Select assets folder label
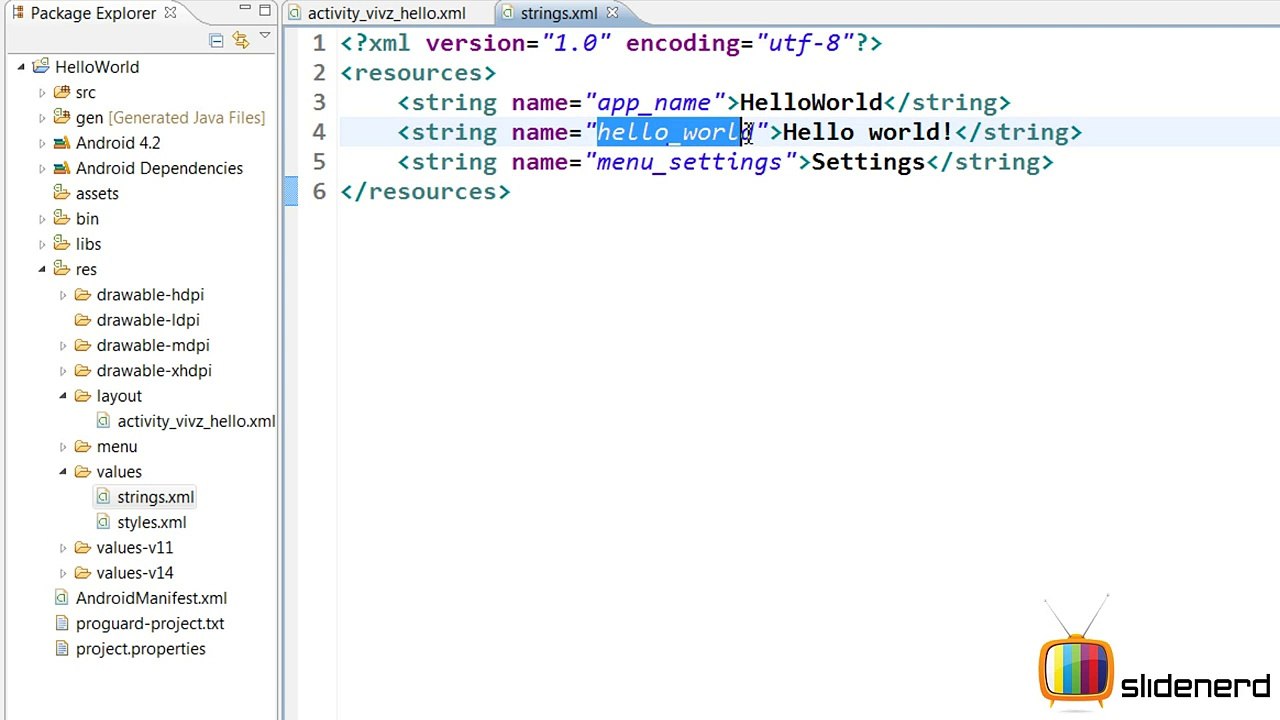The height and width of the screenshot is (720, 1280). (97, 194)
